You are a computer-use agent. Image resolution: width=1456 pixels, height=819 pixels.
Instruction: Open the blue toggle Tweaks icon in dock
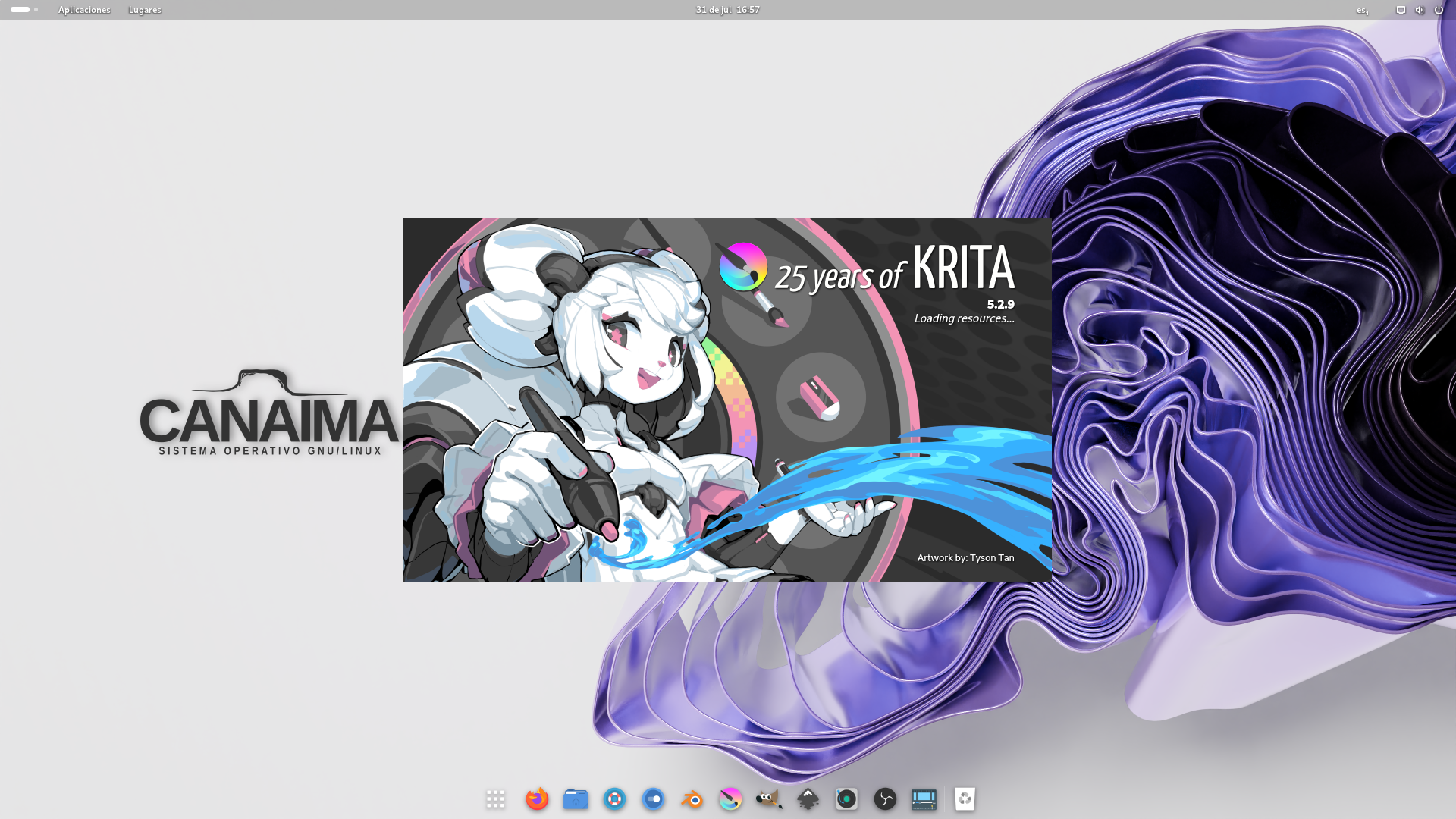[x=653, y=799]
